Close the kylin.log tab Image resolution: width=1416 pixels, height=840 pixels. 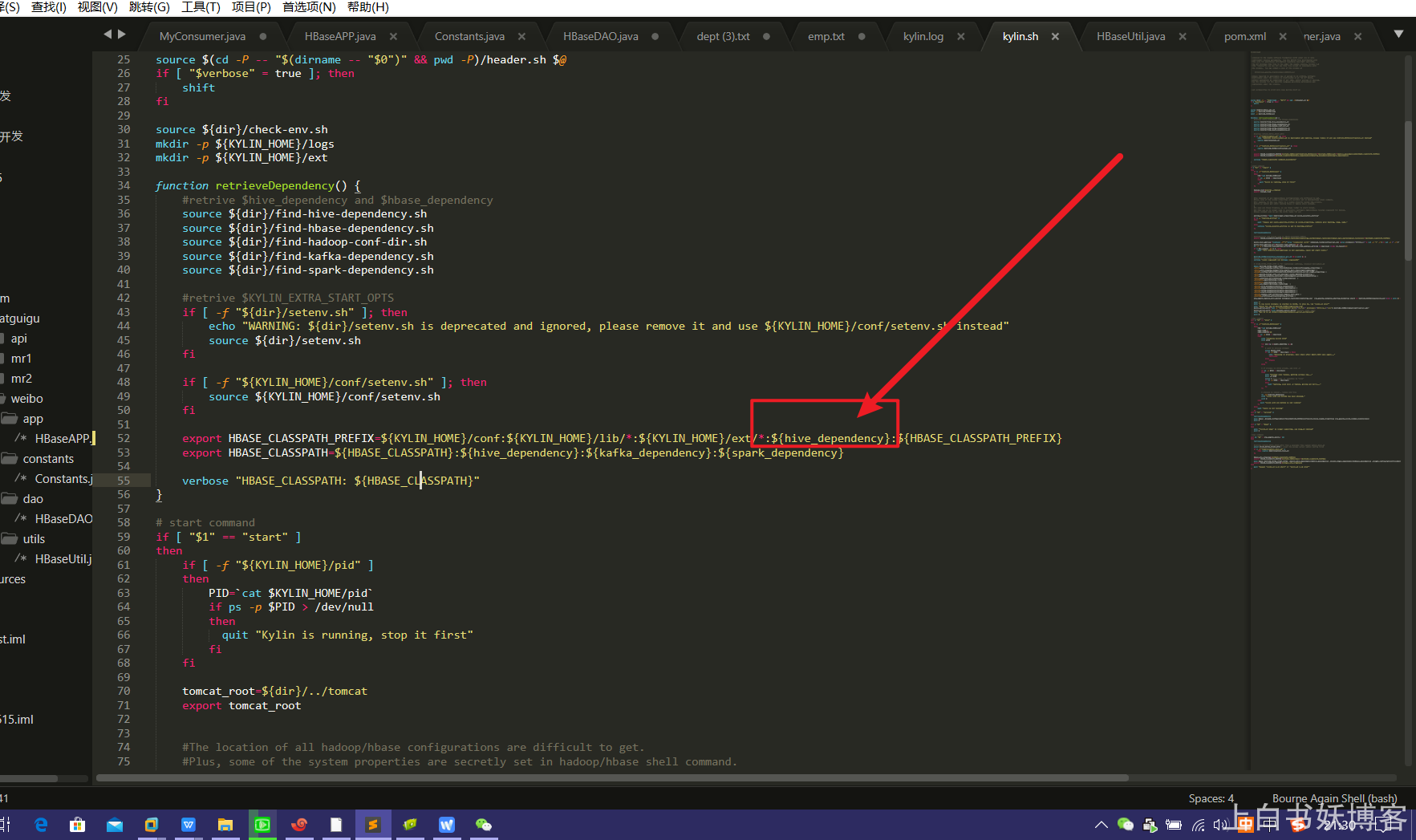(960, 37)
